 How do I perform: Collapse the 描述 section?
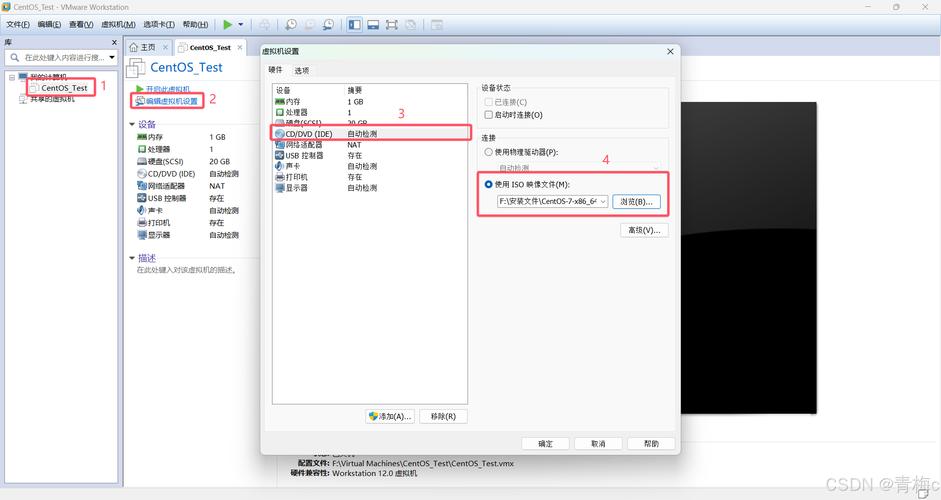pyautogui.click(x=132, y=258)
